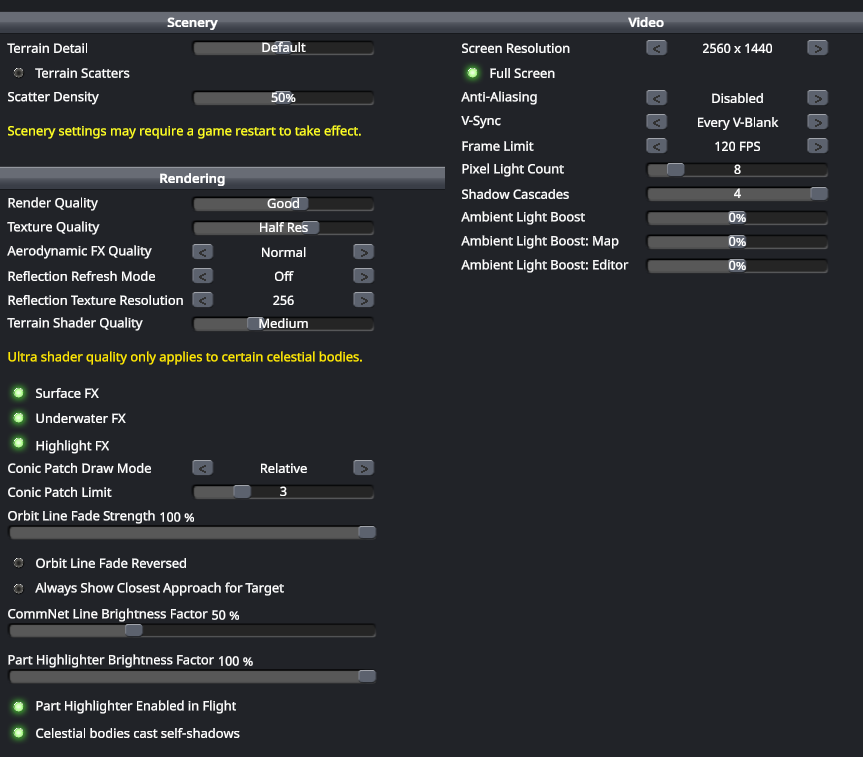Viewport: 863px width, 757px height.
Task: Click previous arrow for Conic Patch Draw Mode
Action: [x=202, y=468]
